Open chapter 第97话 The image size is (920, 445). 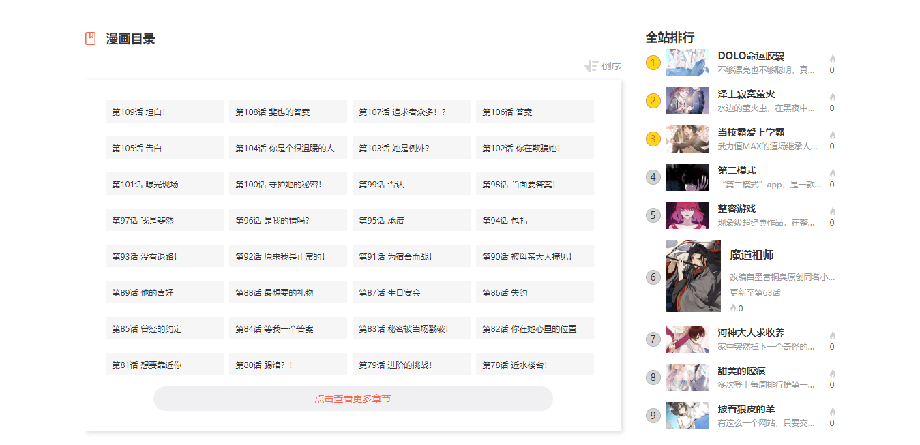coord(165,220)
